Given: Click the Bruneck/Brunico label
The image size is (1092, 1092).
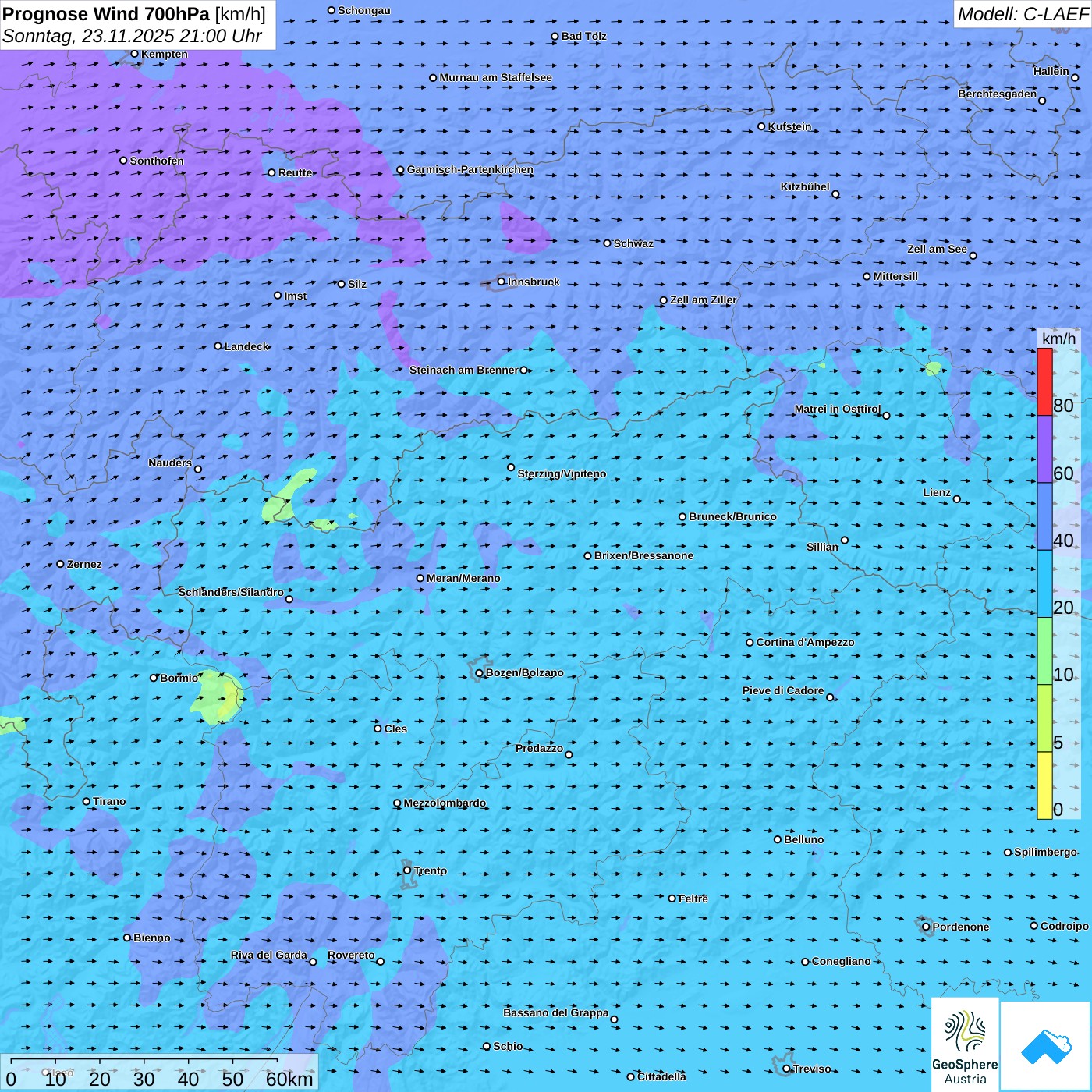Looking at the screenshot, I should (x=732, y=516).
